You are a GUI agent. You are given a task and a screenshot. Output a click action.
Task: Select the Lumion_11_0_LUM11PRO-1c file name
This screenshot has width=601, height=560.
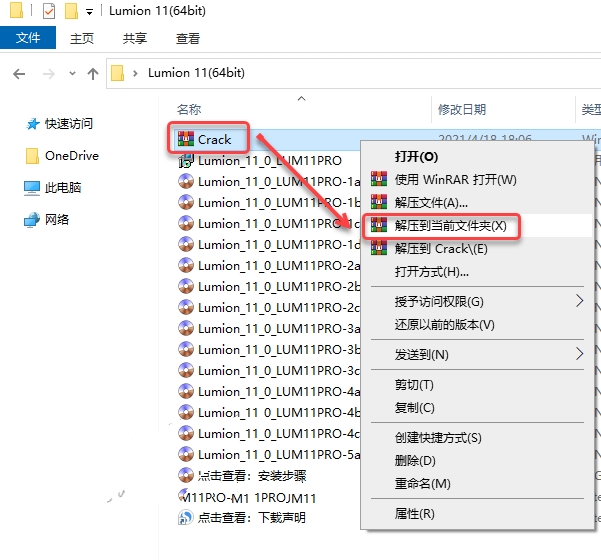click(279, 224)
